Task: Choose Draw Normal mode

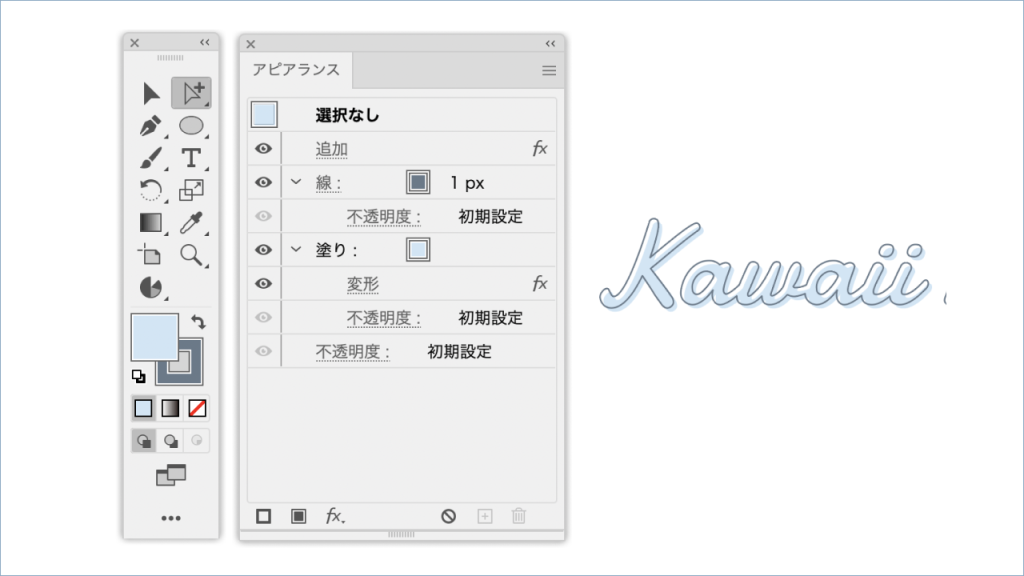Action: coord(144,441)
